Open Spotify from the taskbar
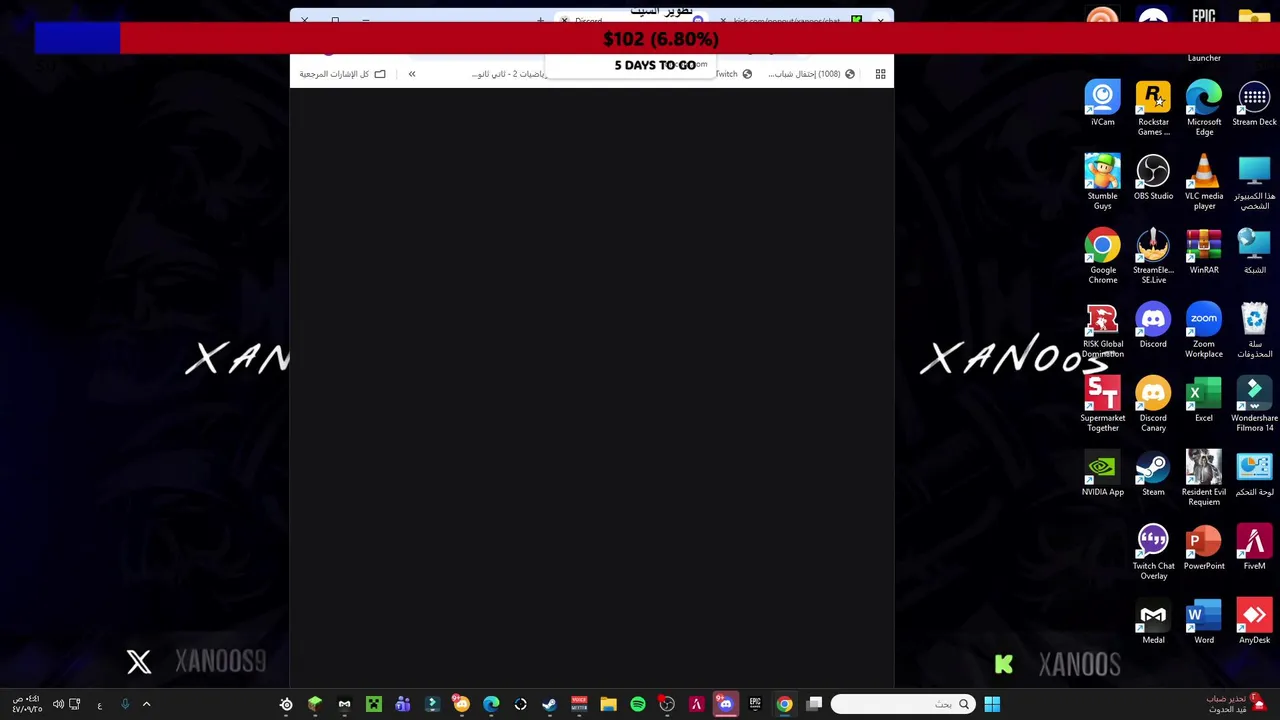The image size is (1280, 720). pos(637,704)
